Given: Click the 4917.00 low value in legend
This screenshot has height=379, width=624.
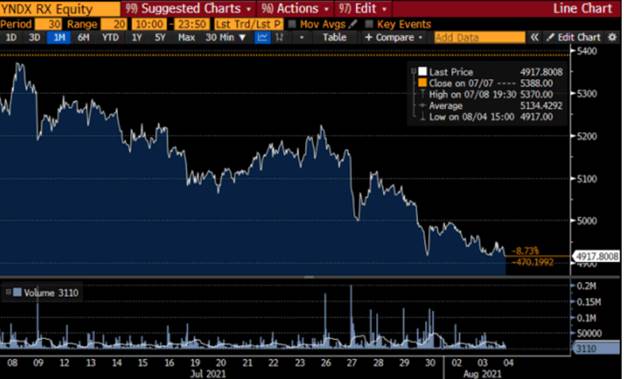Looking at the screenshot, I should pyautogui.click(x=536, y=117).
